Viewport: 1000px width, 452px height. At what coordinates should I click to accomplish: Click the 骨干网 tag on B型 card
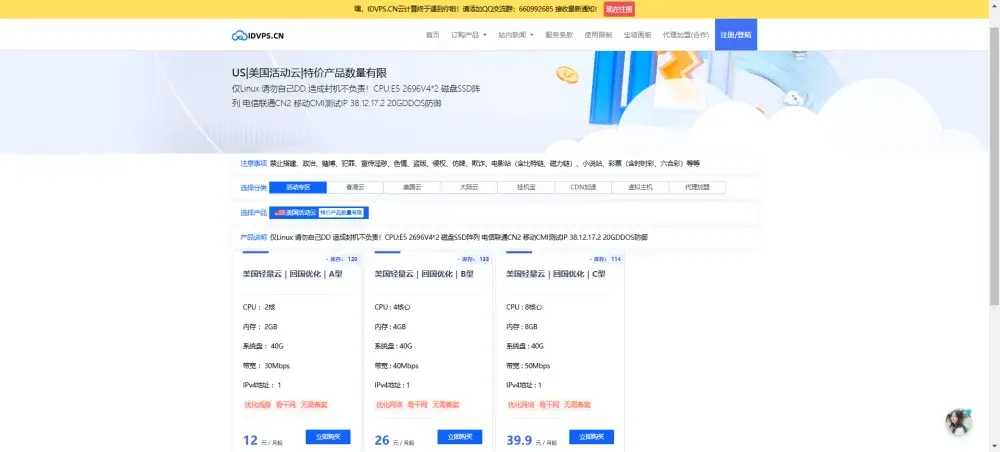coord(416,405)
